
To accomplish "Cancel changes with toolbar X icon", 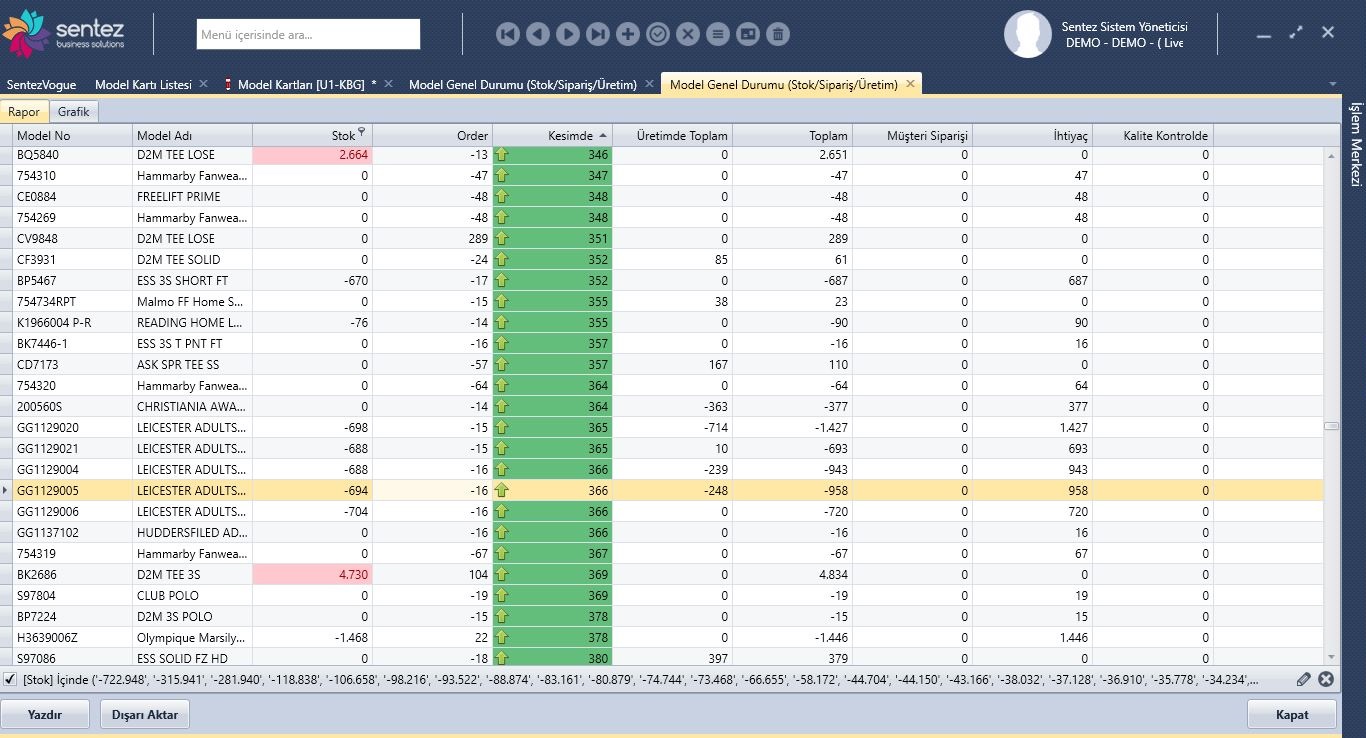I will (687, 34).
